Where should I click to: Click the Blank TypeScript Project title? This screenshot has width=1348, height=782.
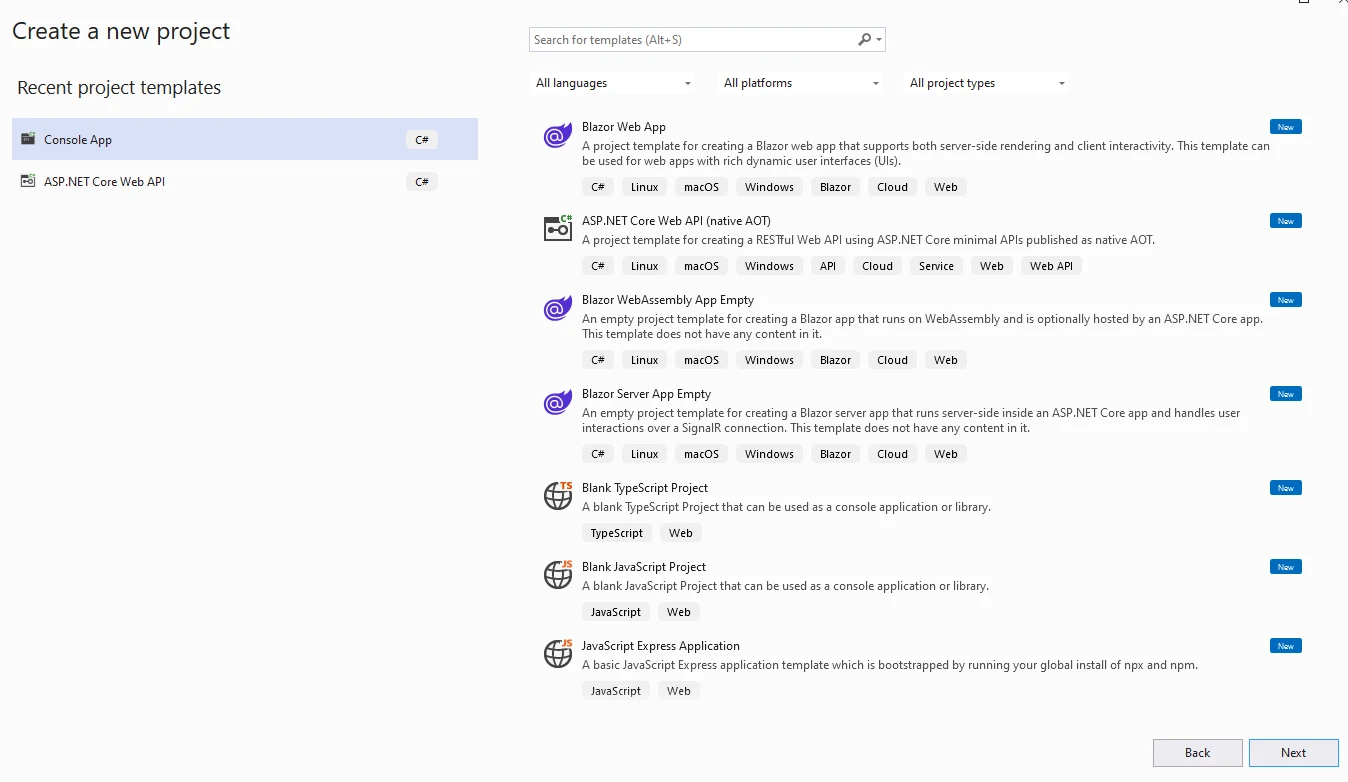645,488
